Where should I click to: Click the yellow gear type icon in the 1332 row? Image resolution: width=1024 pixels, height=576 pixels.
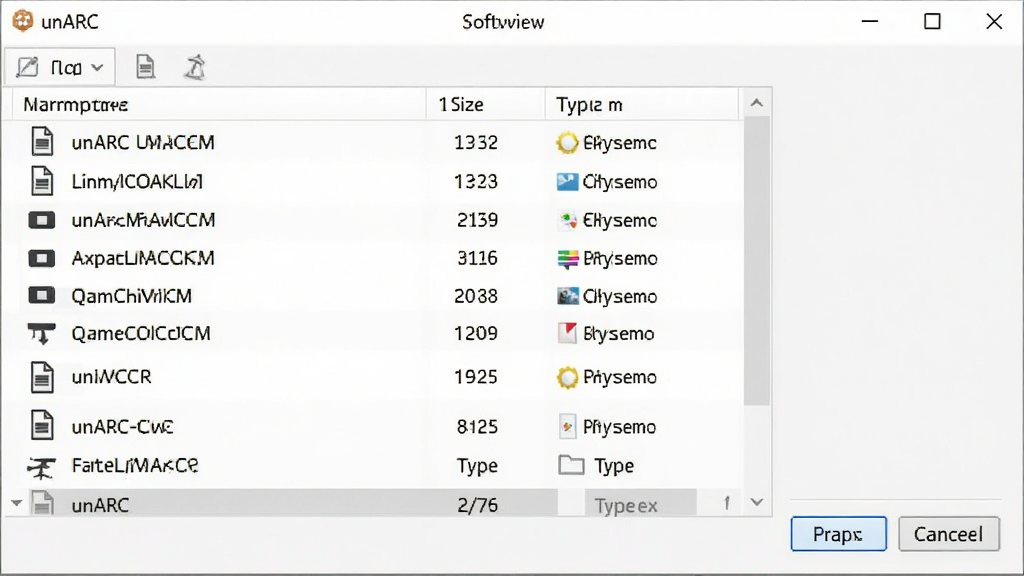(567, 142)
